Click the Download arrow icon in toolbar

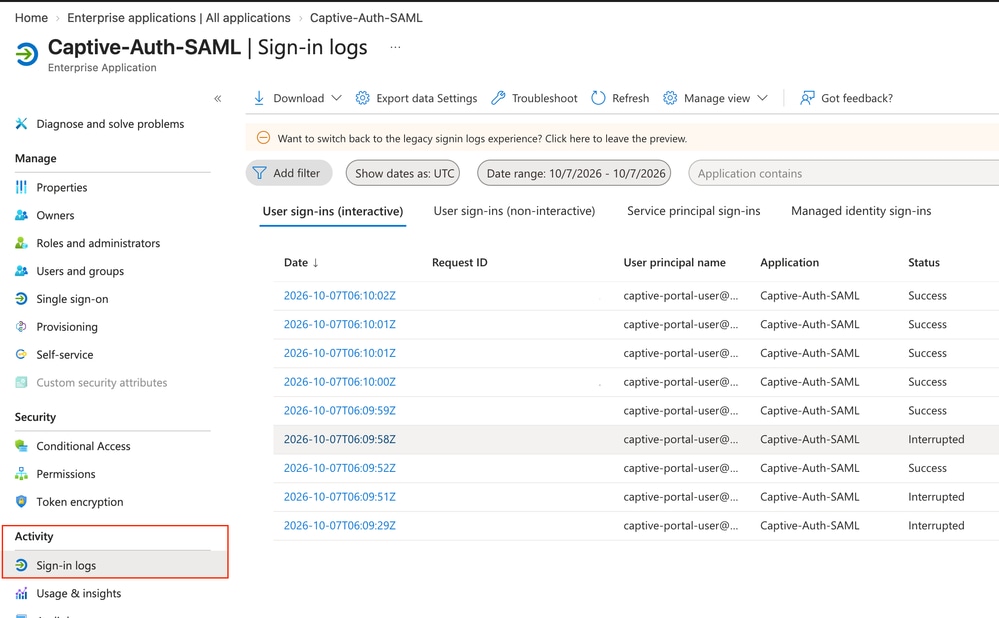click(259, 98)
